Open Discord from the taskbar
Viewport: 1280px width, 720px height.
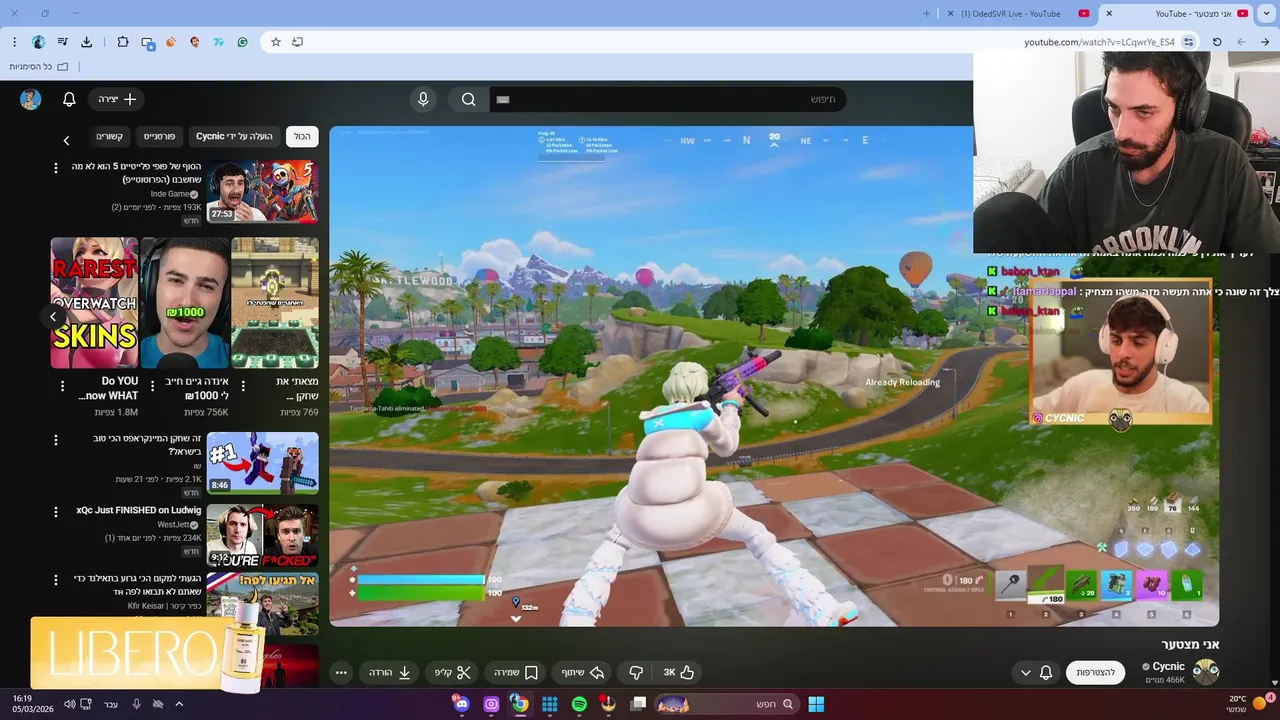(461, 704)
